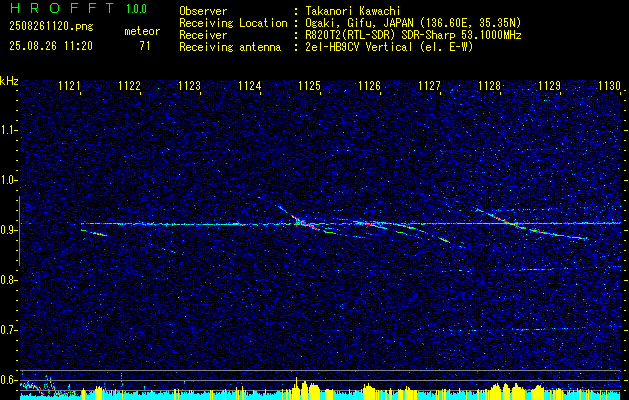
Task: Click the 1130 time marker
Action: tap(609, 86)
